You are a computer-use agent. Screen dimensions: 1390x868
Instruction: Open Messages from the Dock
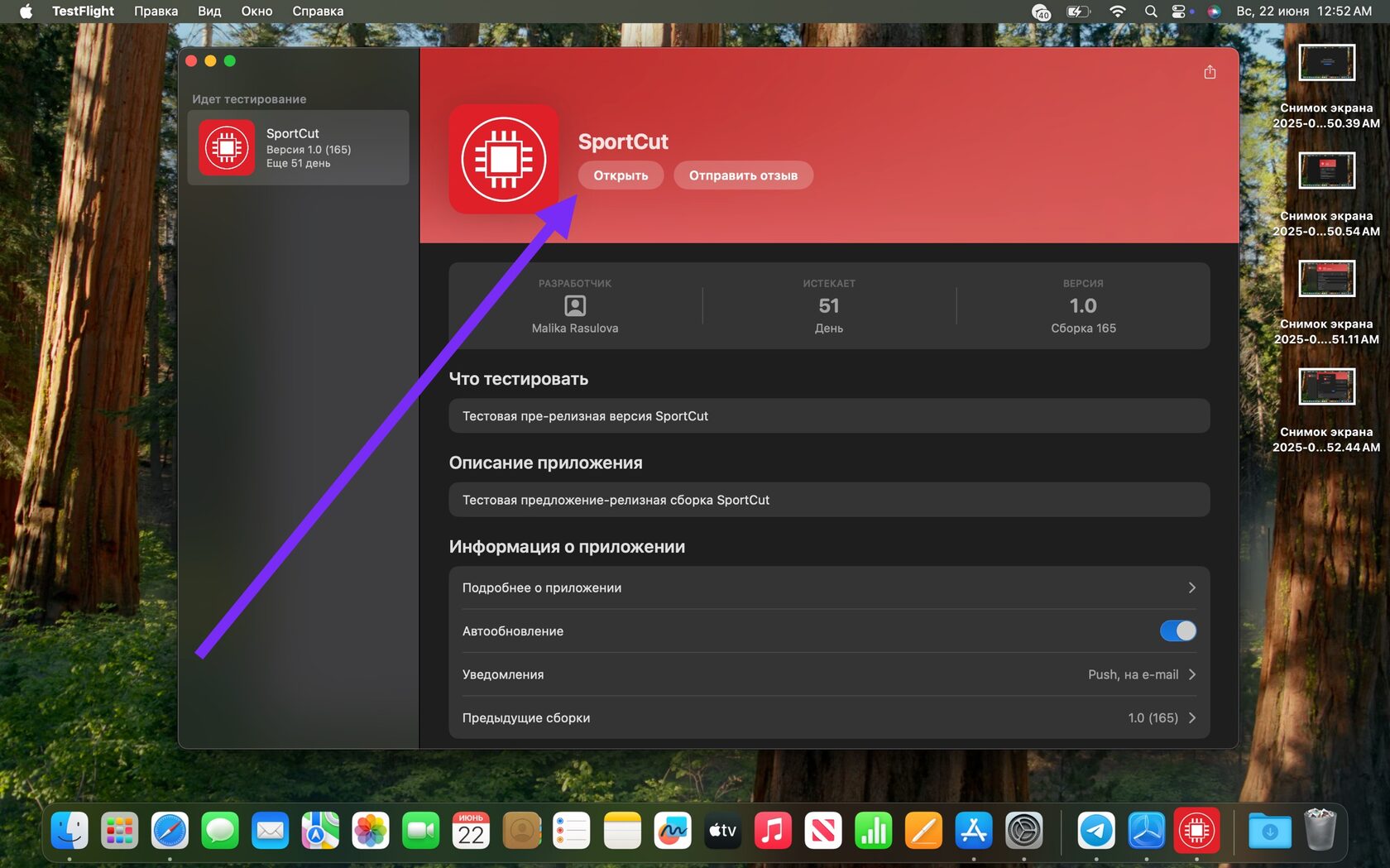[220, 830]
